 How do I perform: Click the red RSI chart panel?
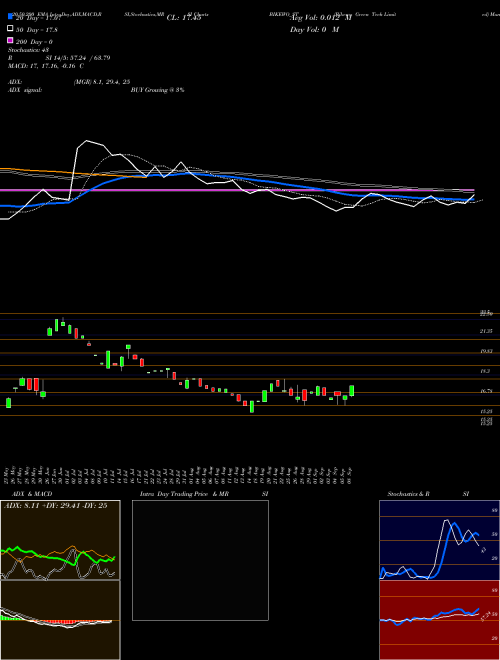(x=439, y=620)
